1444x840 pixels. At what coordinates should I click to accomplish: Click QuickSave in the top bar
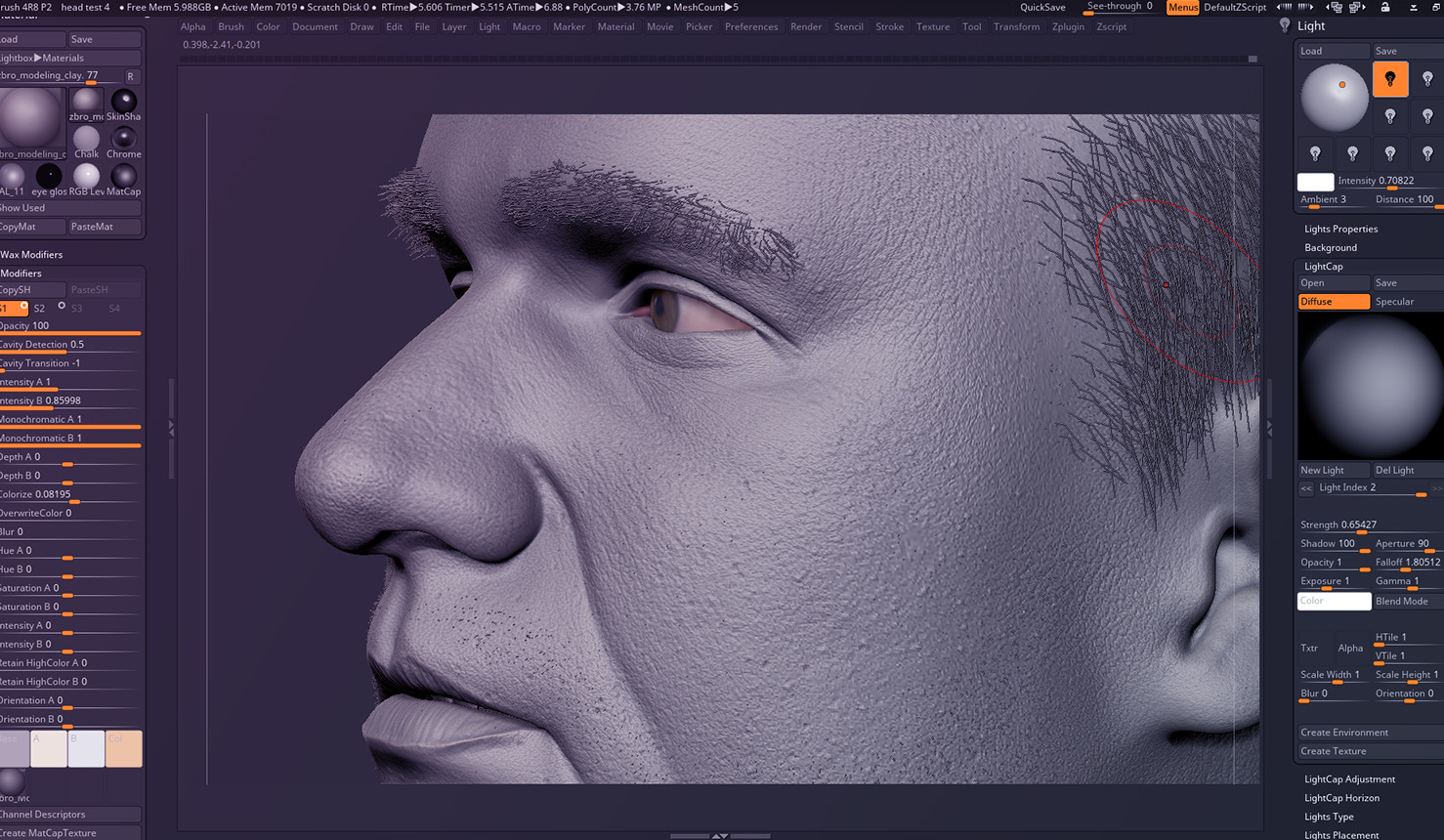click(x=1042, y=7)
